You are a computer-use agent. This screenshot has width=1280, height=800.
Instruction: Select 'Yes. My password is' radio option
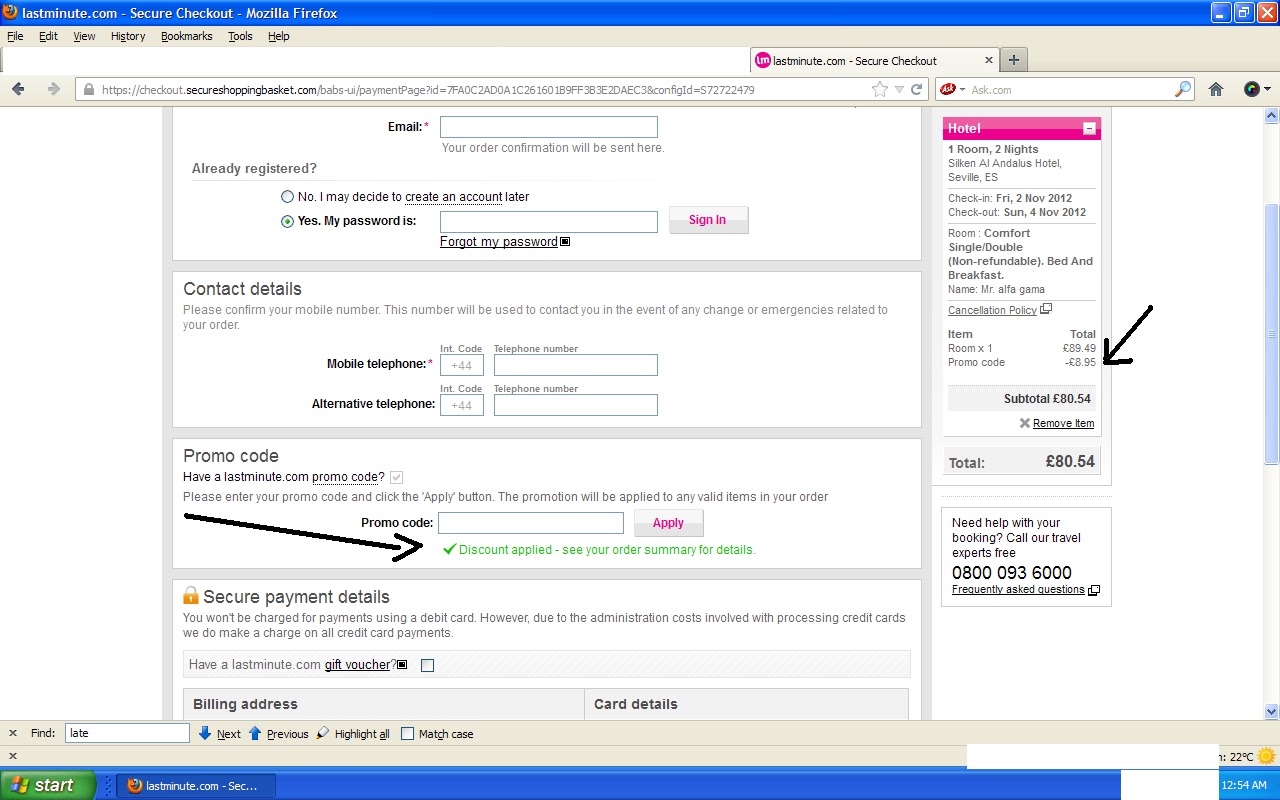tap(288, 221)
